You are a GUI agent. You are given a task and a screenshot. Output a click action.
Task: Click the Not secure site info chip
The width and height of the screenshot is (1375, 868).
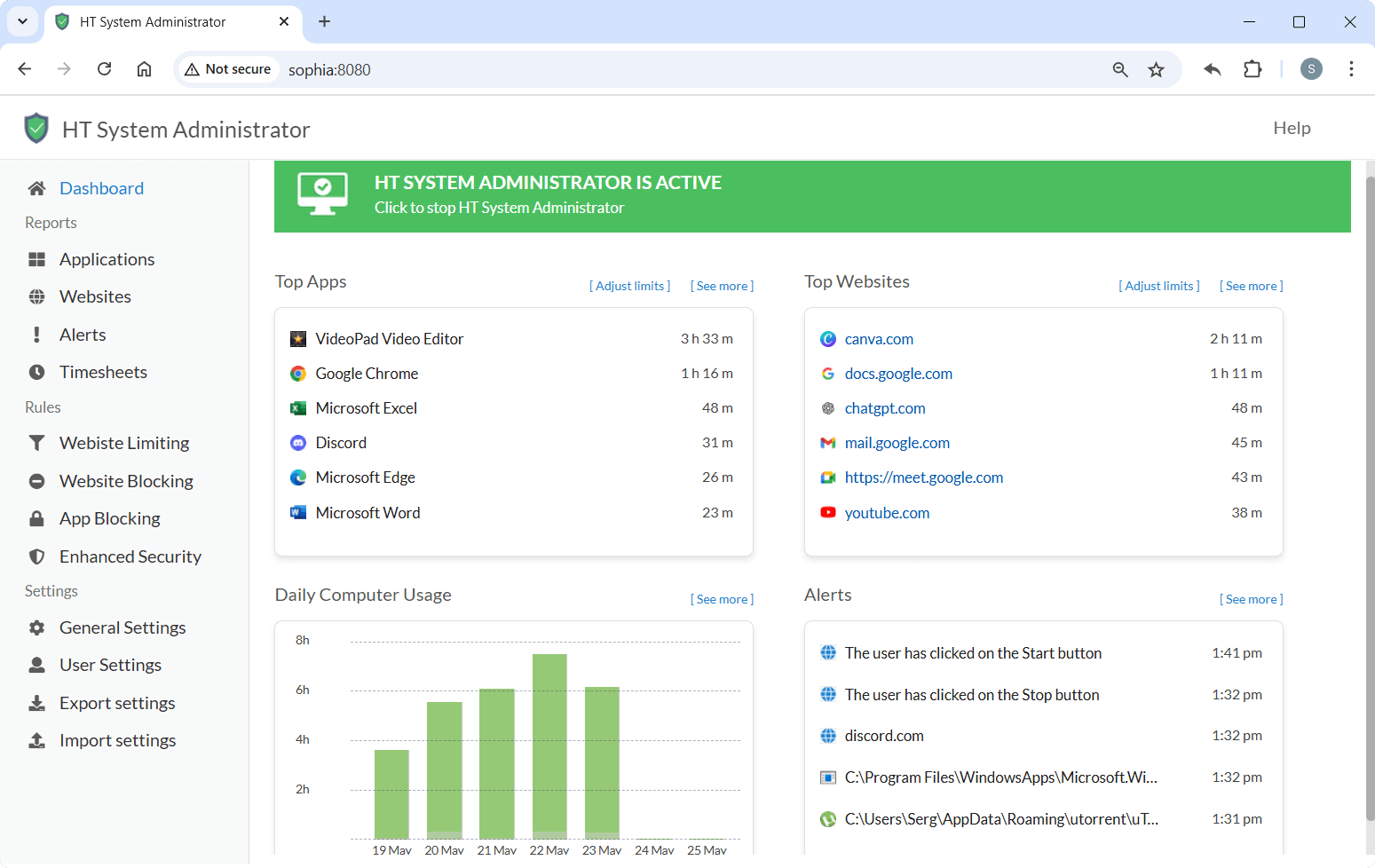point(228,69)
